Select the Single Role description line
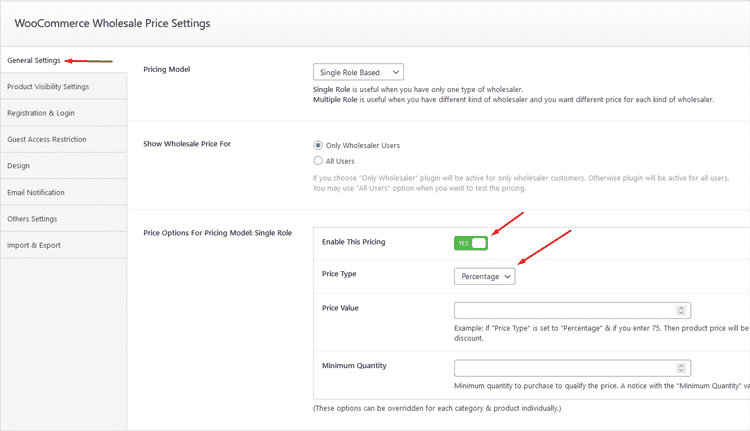750x431 pixels. 418,89
